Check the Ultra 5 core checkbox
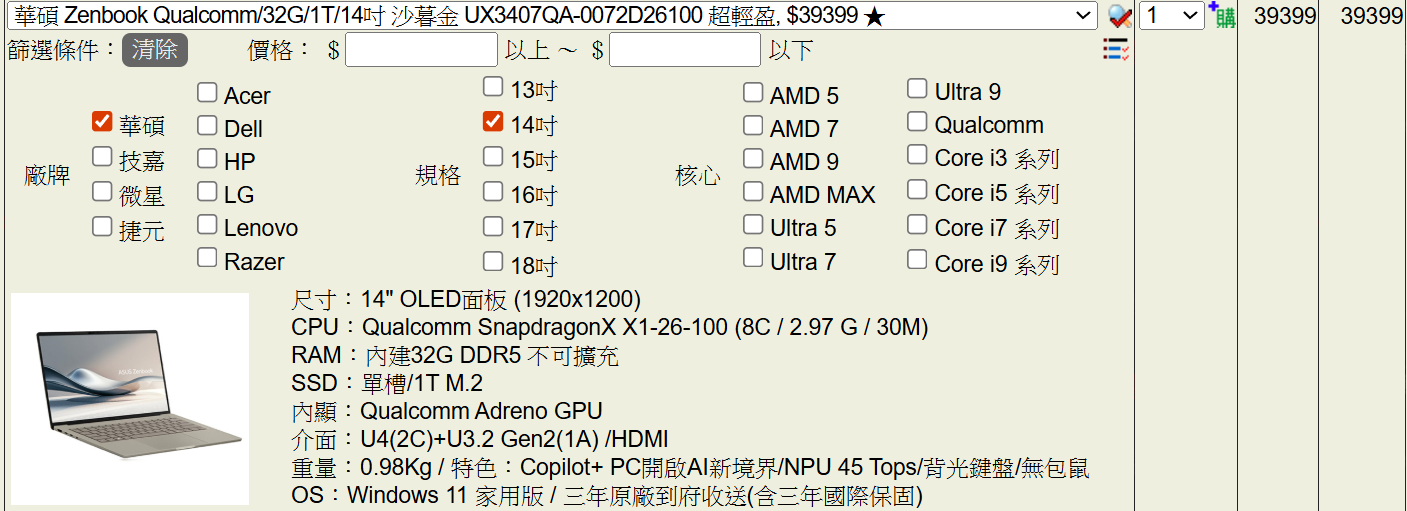1407x511 pixels. coord(753,225)
